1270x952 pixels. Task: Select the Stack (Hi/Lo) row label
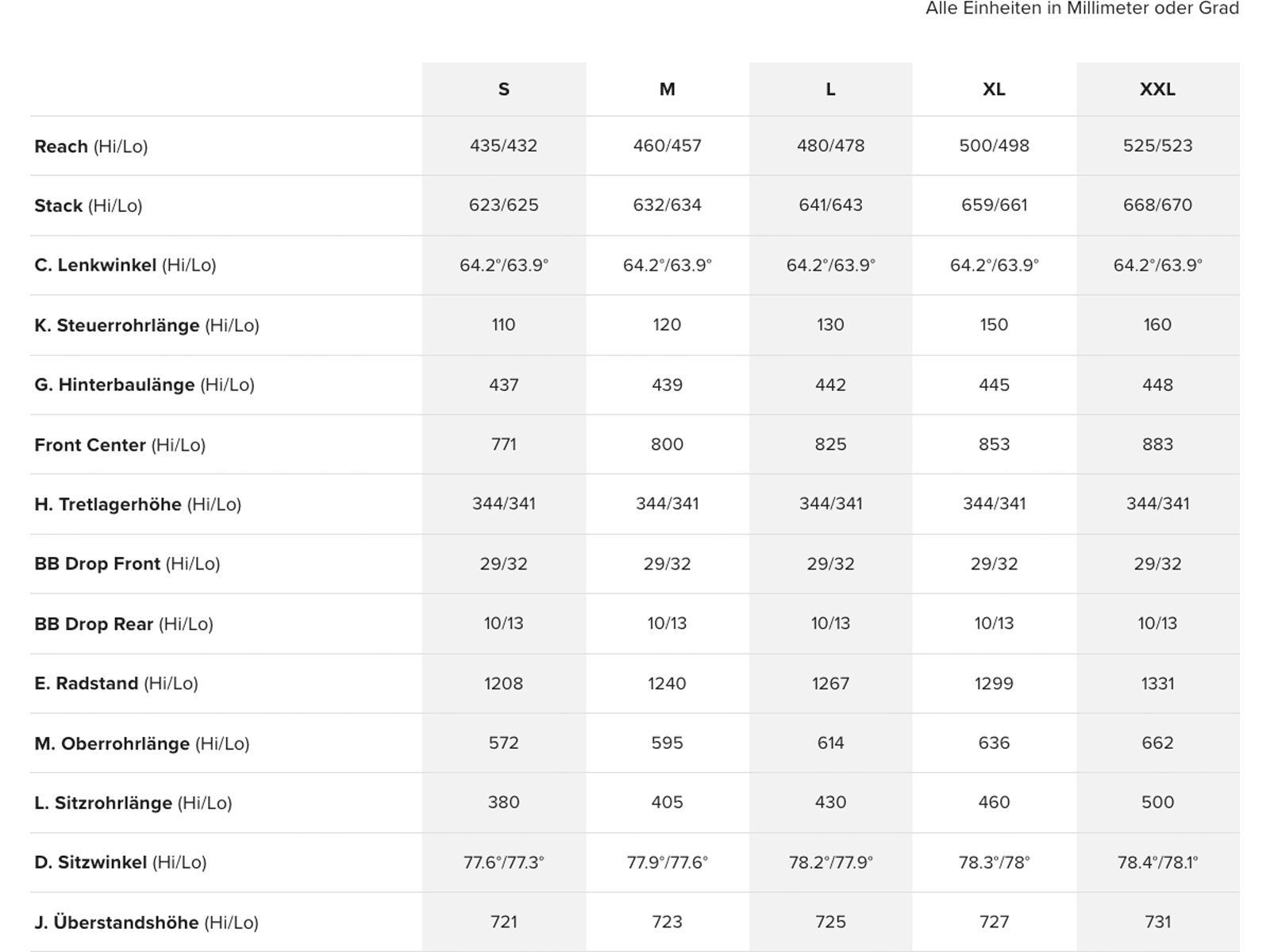pyautogui.click(x=88, y=206)
